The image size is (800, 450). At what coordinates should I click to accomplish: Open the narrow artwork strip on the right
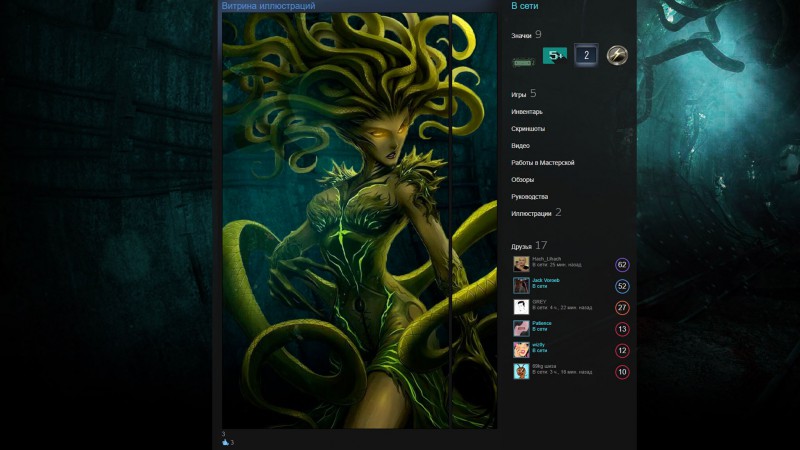click(474, 220)
